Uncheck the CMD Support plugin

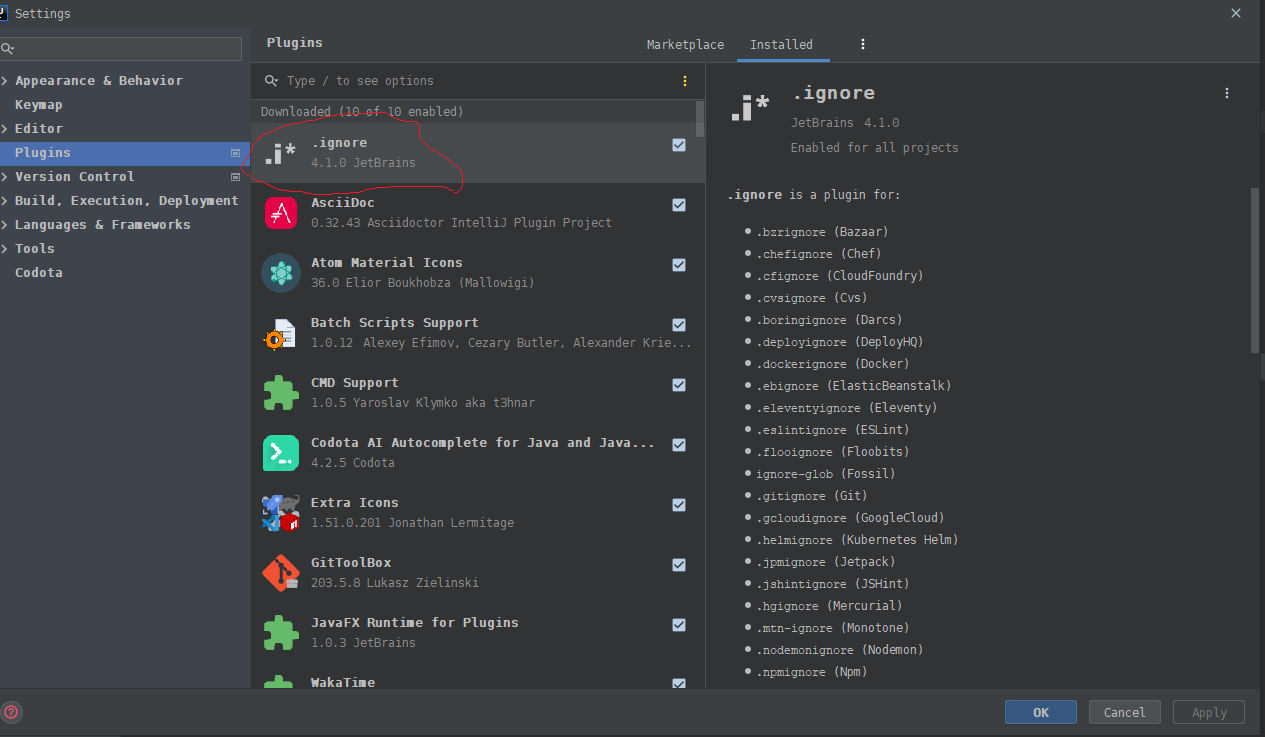pyautogui.click(x=679, y=385)
